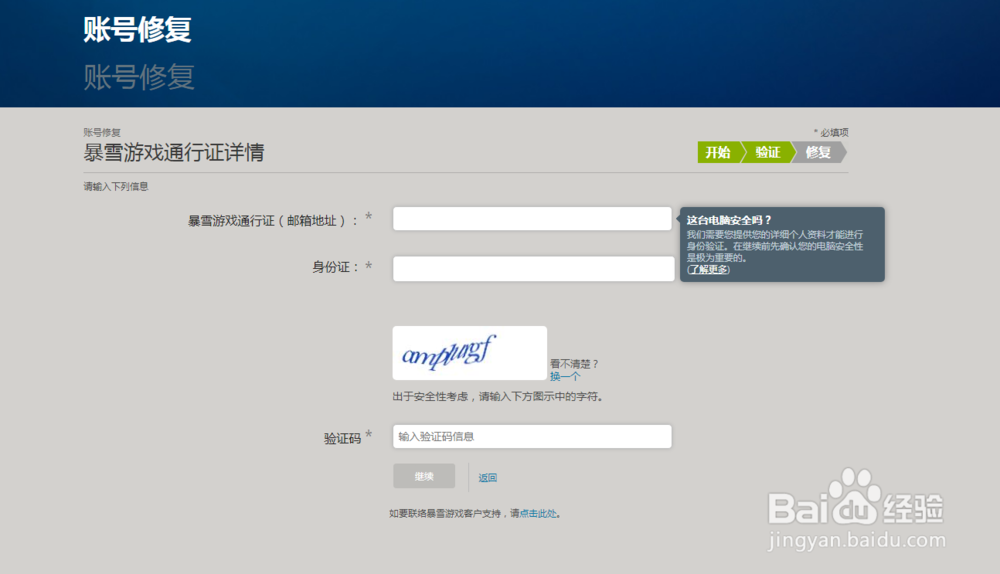Open the 了解更多 link in the security tooltip
This screenshot has width=1000, height=574.
point(708,270)
